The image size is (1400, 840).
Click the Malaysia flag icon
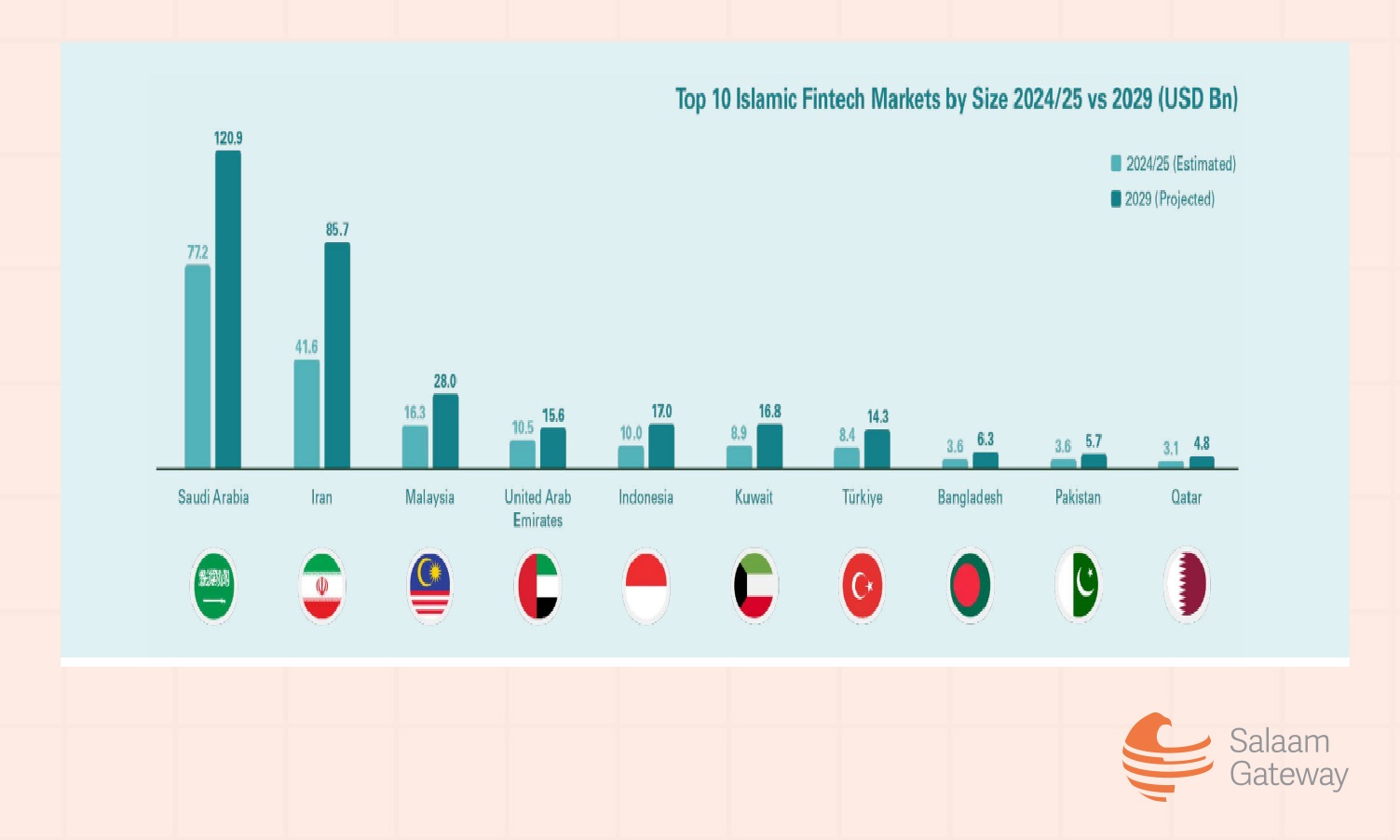pyautogui.click(x=429, y=586)
